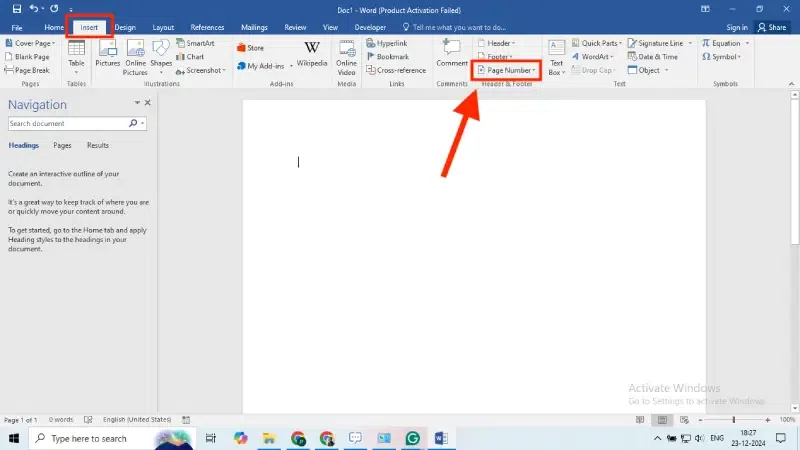This screenshot has width=800, height=450.
Task: Click the Wikipedia add-in icon
Action: [312, 54]
